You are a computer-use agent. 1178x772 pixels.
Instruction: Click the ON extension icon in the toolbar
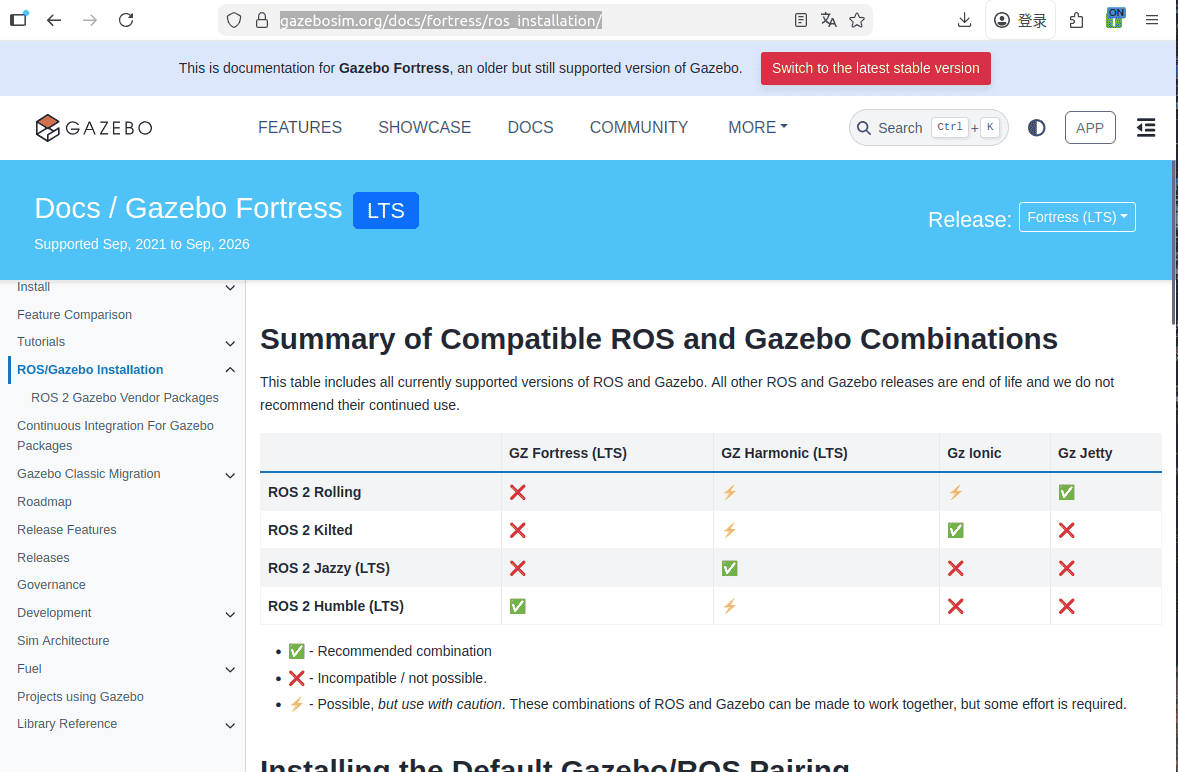(1114, 18)
